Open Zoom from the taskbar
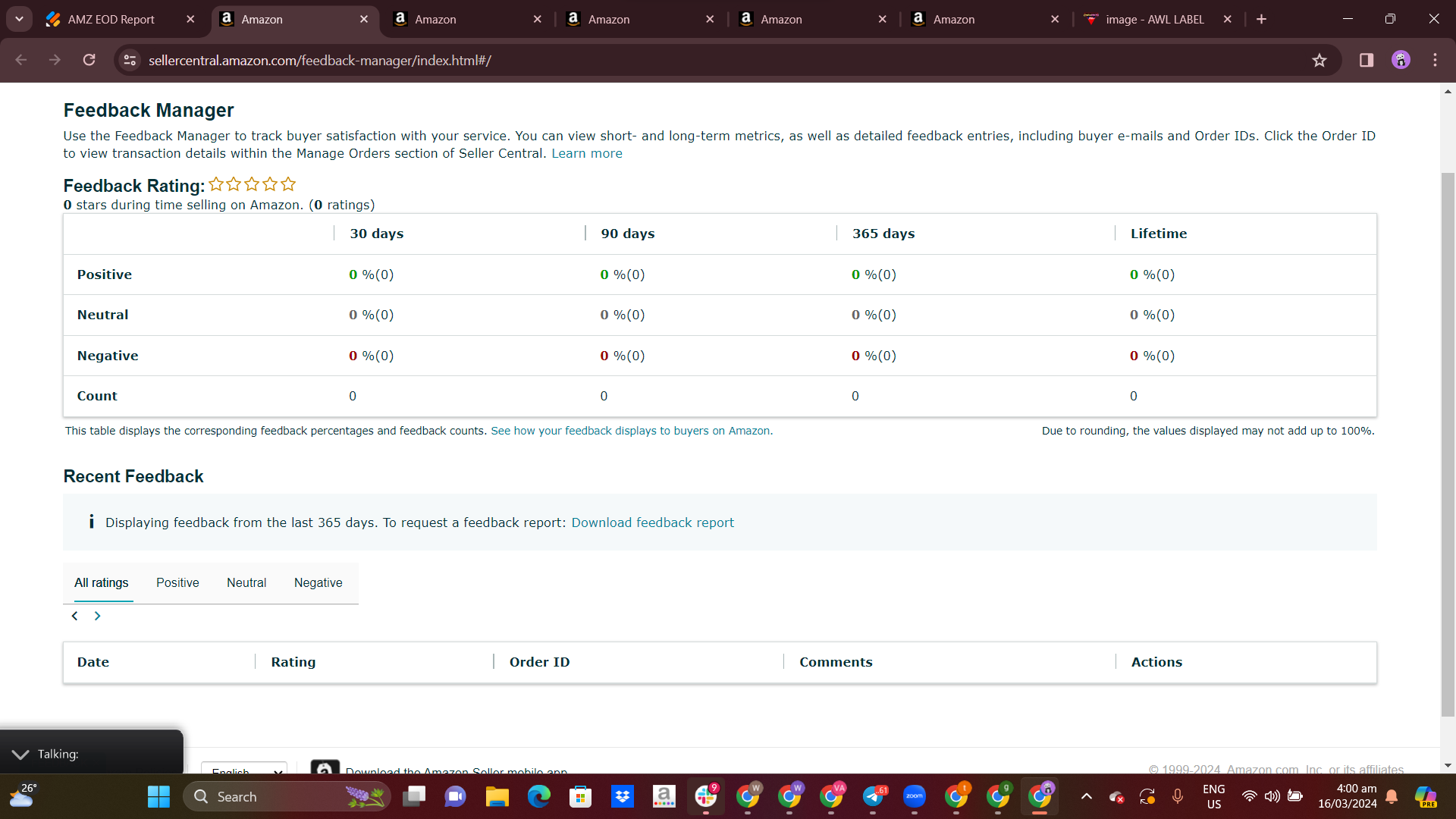This screenshot has height=819, width=1456. 915,796
